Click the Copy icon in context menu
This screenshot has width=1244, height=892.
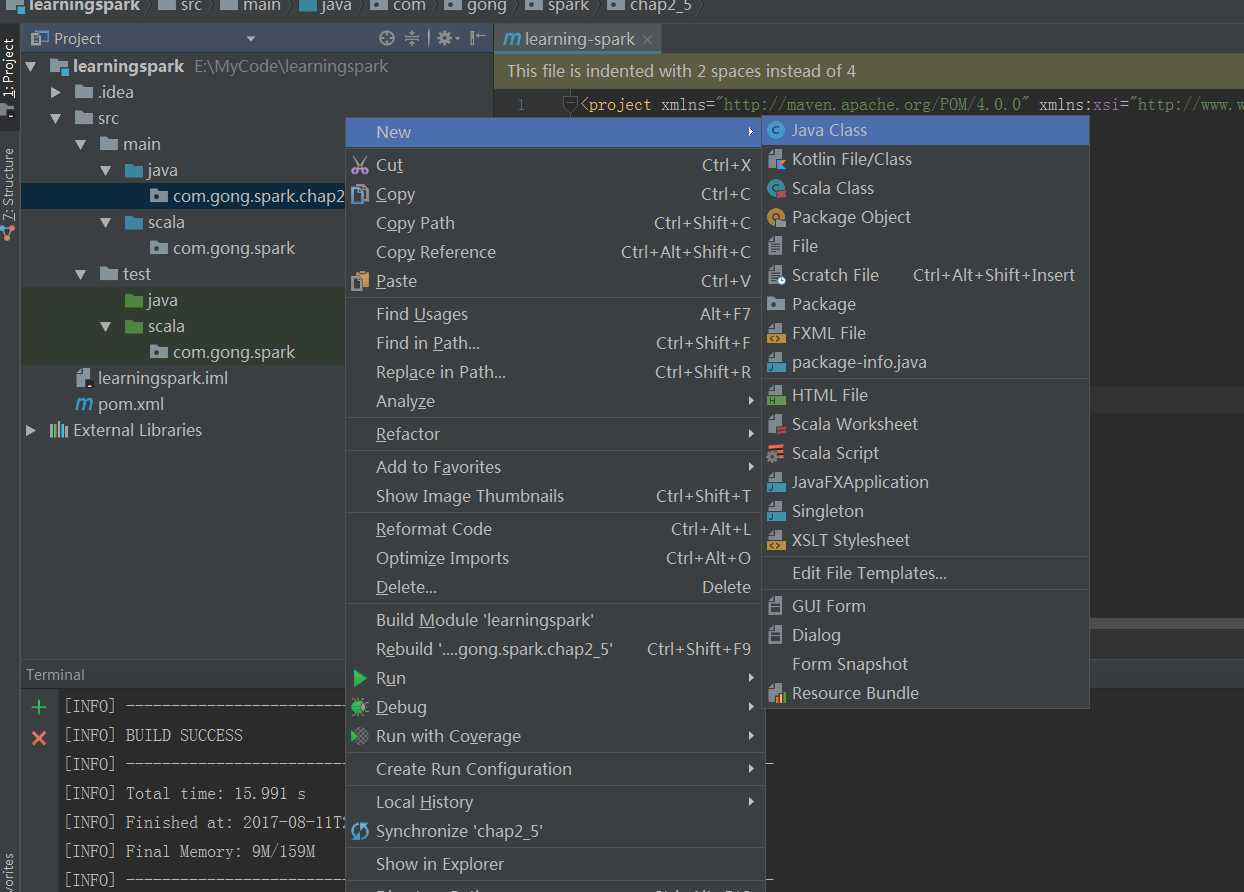(360, 194)
